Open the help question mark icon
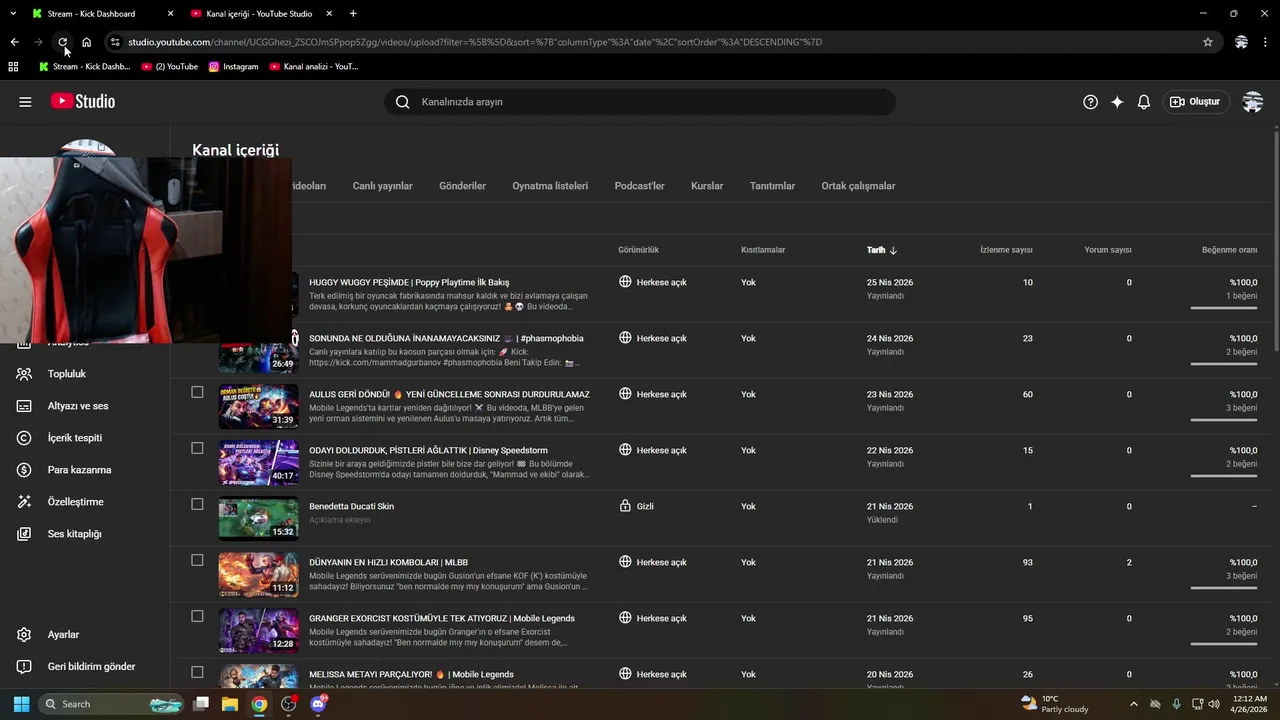Viewport: 1280px width, 720px height. tap(1090, 102)
